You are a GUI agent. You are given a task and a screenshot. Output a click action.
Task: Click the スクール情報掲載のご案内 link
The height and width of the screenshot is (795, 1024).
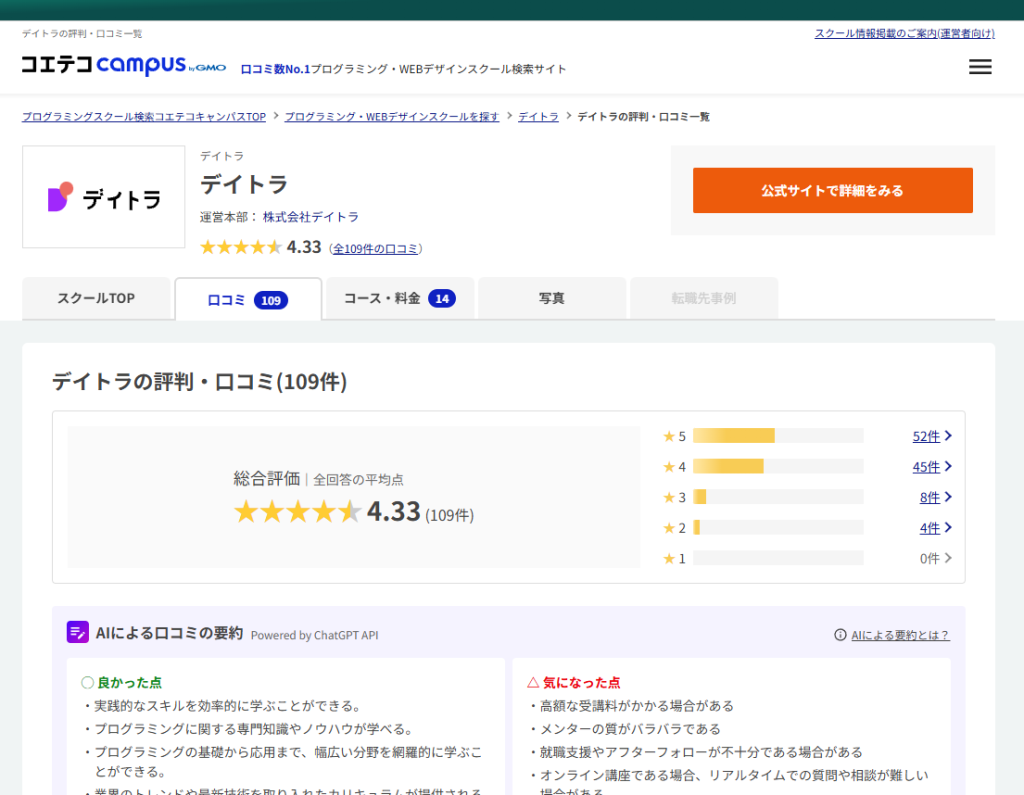click(904, 33)
